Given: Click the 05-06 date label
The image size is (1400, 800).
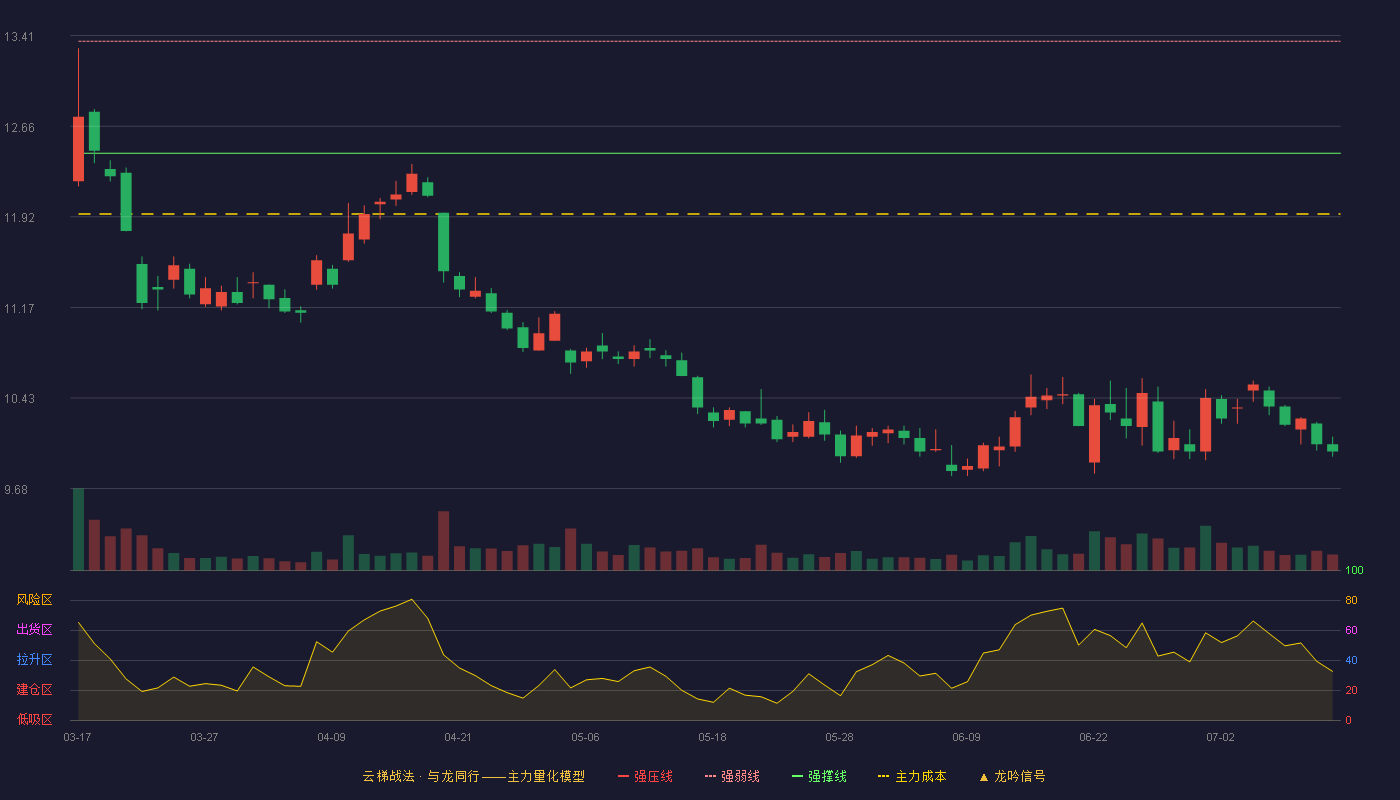Looking at the screenshot, I should [x=585, y=737].
